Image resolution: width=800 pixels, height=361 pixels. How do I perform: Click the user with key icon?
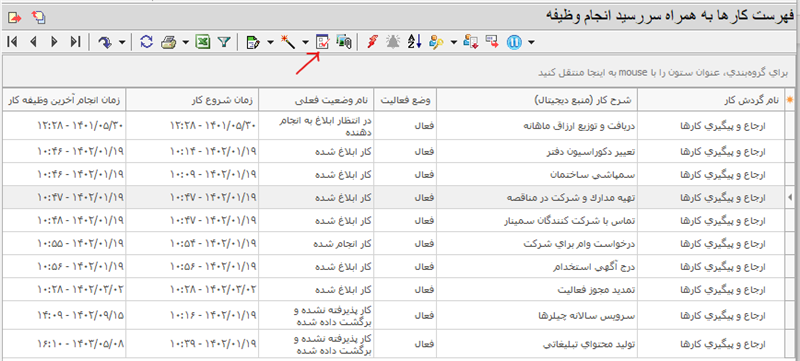tap(436, 42)
